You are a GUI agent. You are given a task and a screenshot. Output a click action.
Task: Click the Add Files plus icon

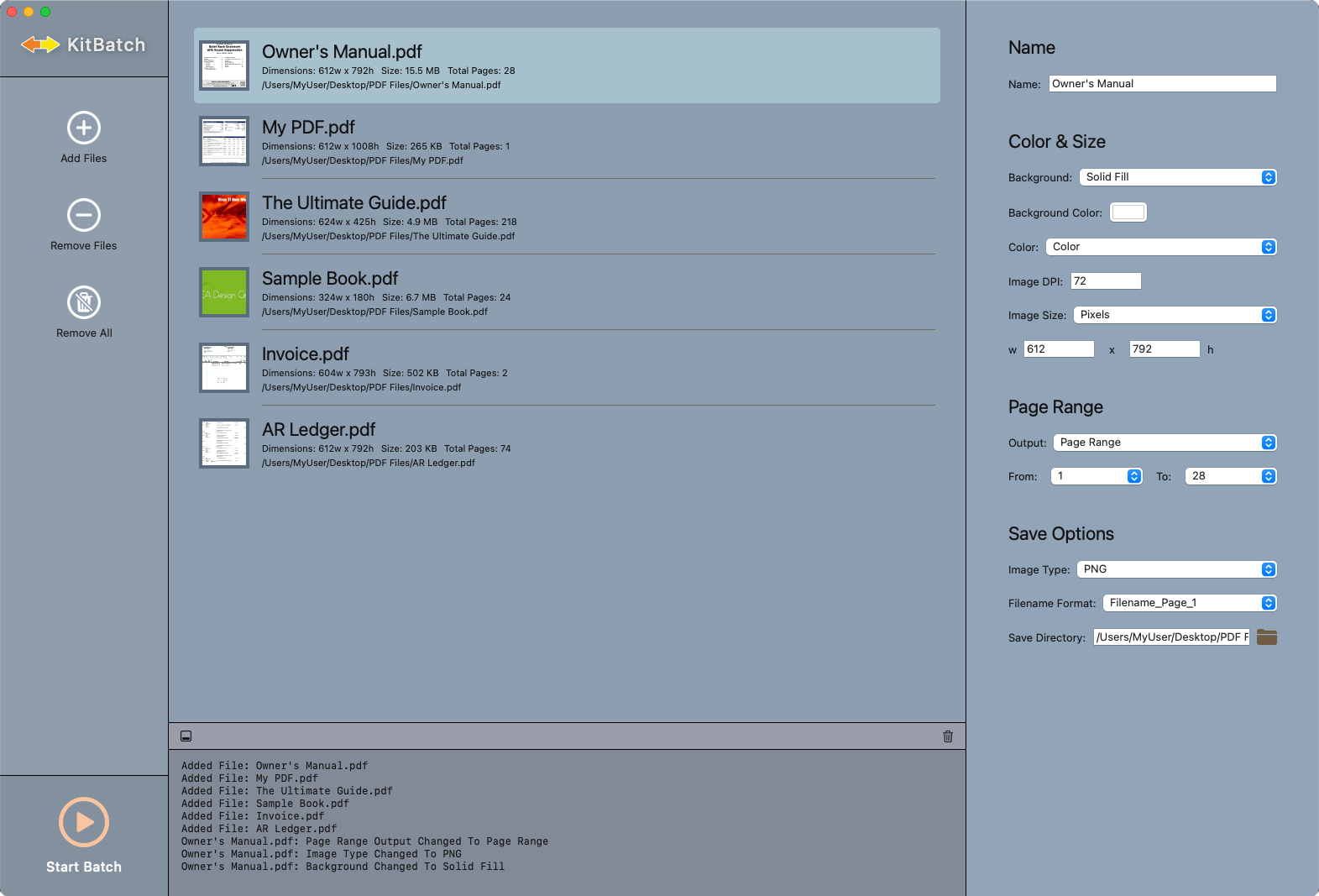[x=84, y=128]
